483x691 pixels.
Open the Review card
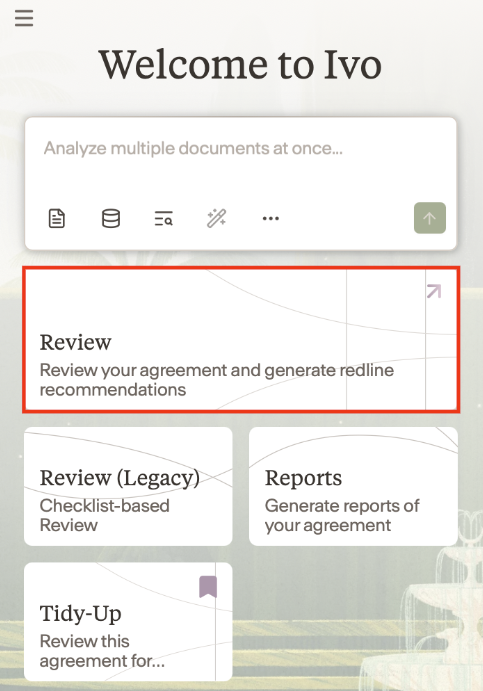coord(241,339)
